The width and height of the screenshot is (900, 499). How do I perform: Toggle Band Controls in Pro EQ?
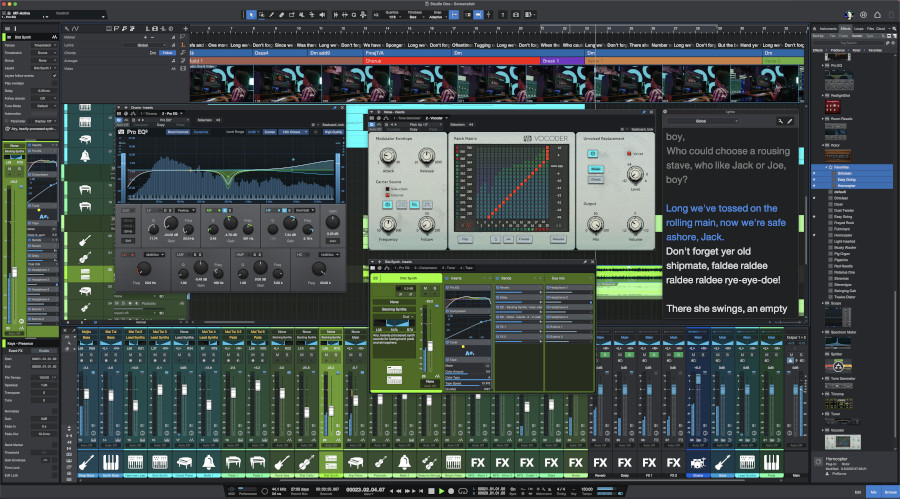tap(178, 132)
